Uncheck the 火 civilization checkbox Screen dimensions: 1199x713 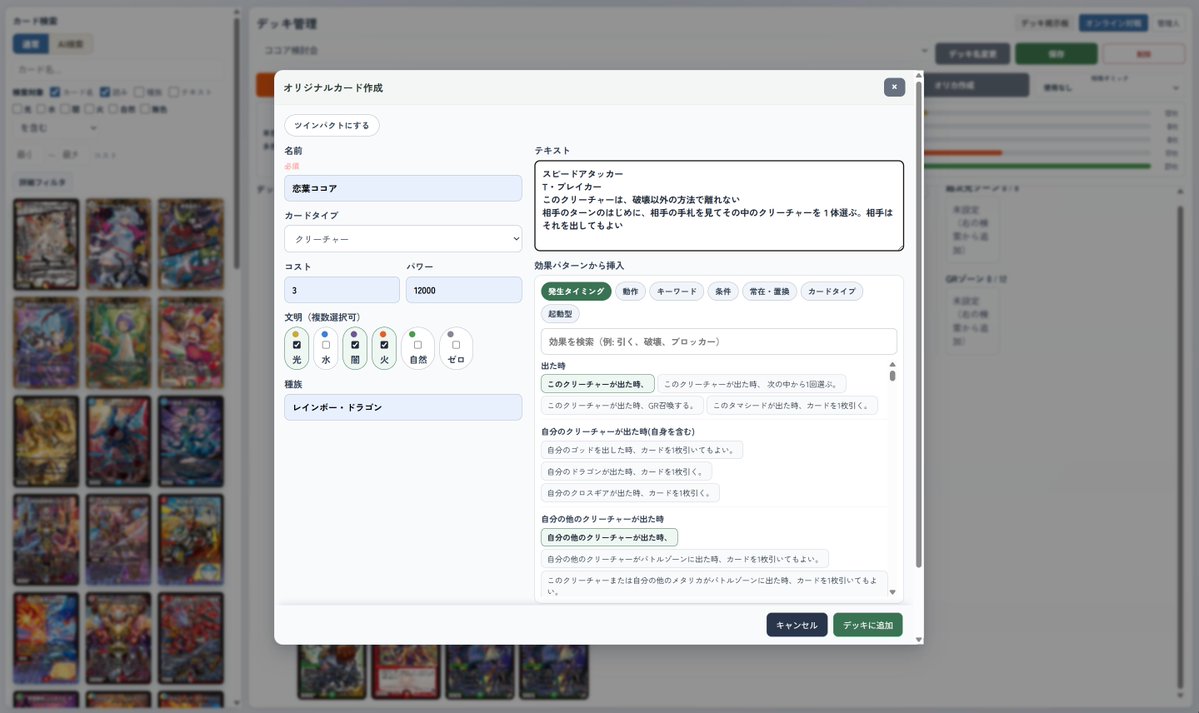click(384, 345)
